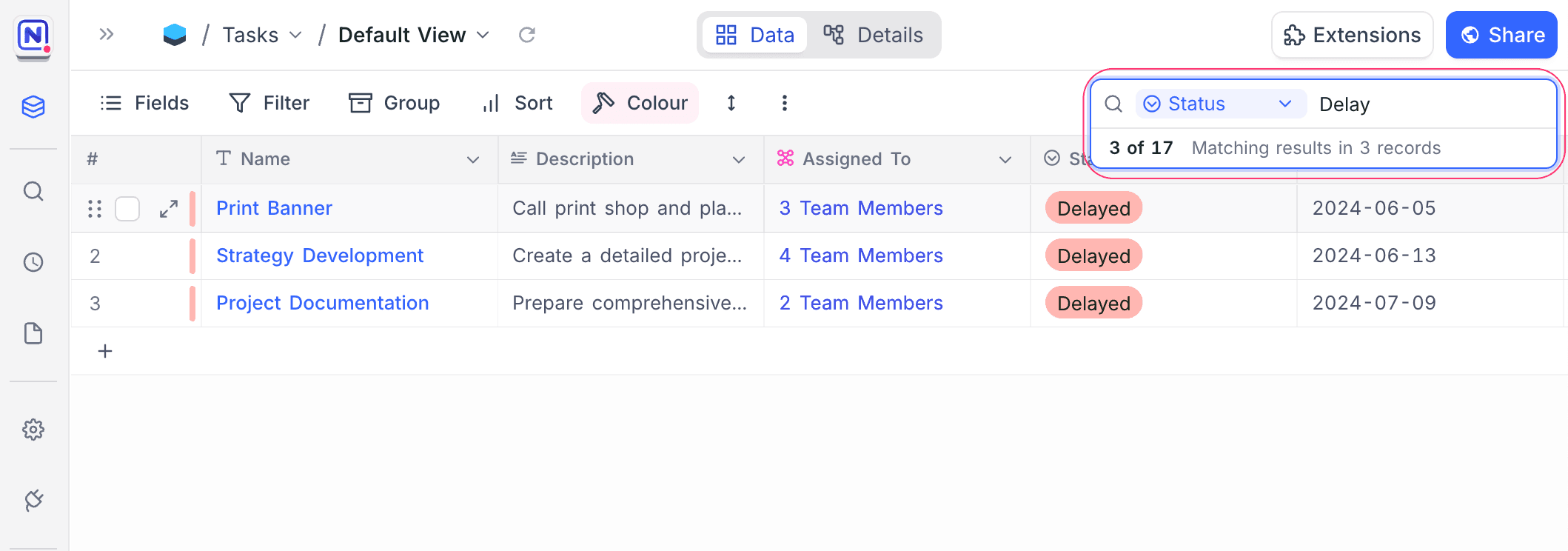Viewport: 1568px width, 551px height.
Task: Expand the sidebar with double chevron
Action: (x=107, y=34)
